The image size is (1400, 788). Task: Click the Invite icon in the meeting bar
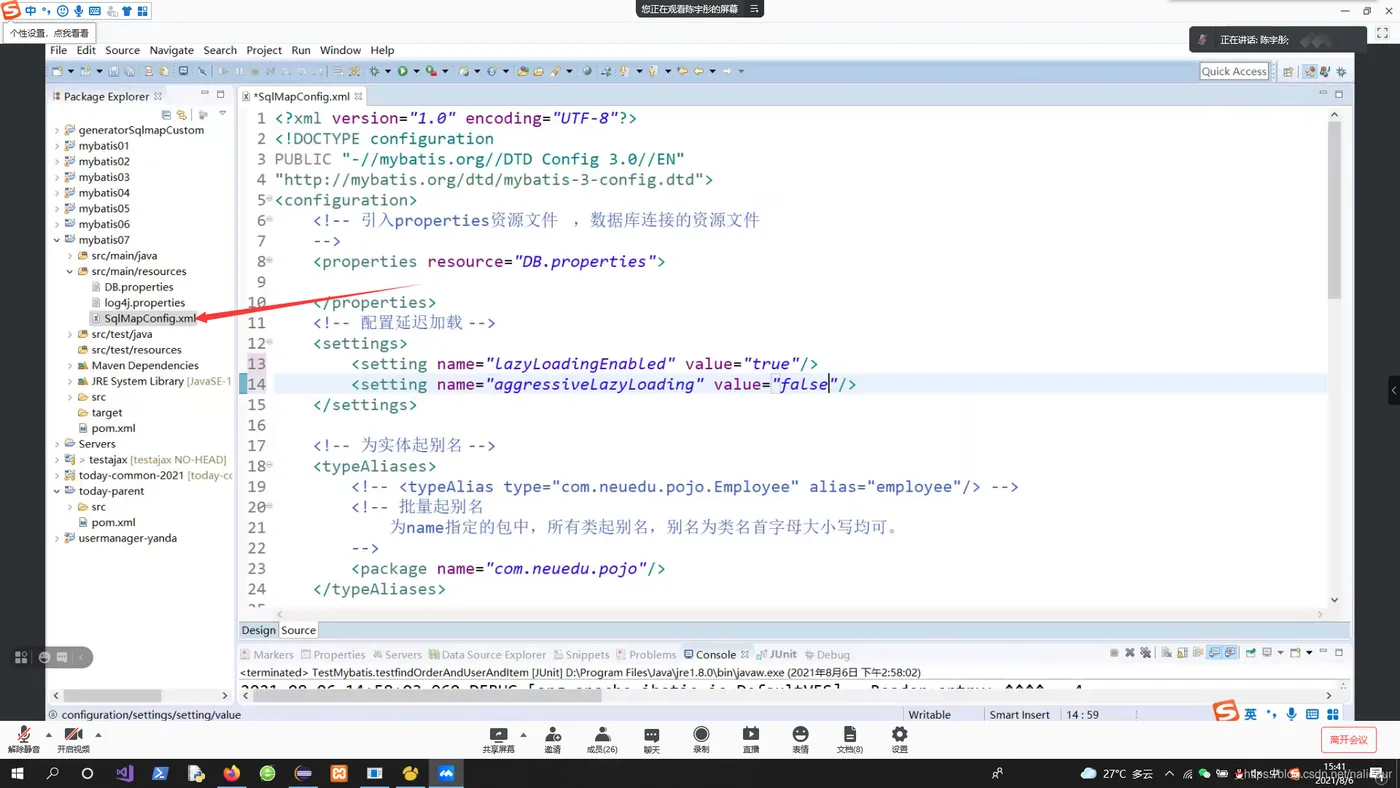(x=552, y=739)
